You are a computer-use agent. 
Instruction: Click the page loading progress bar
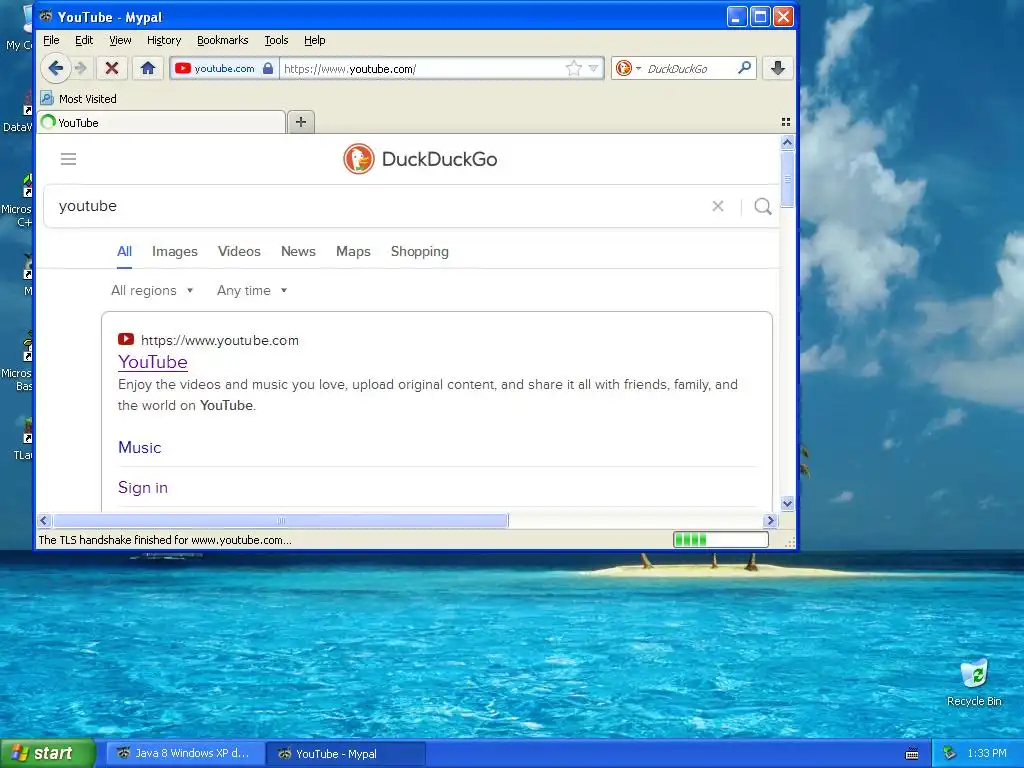click(x=721, y=539)
